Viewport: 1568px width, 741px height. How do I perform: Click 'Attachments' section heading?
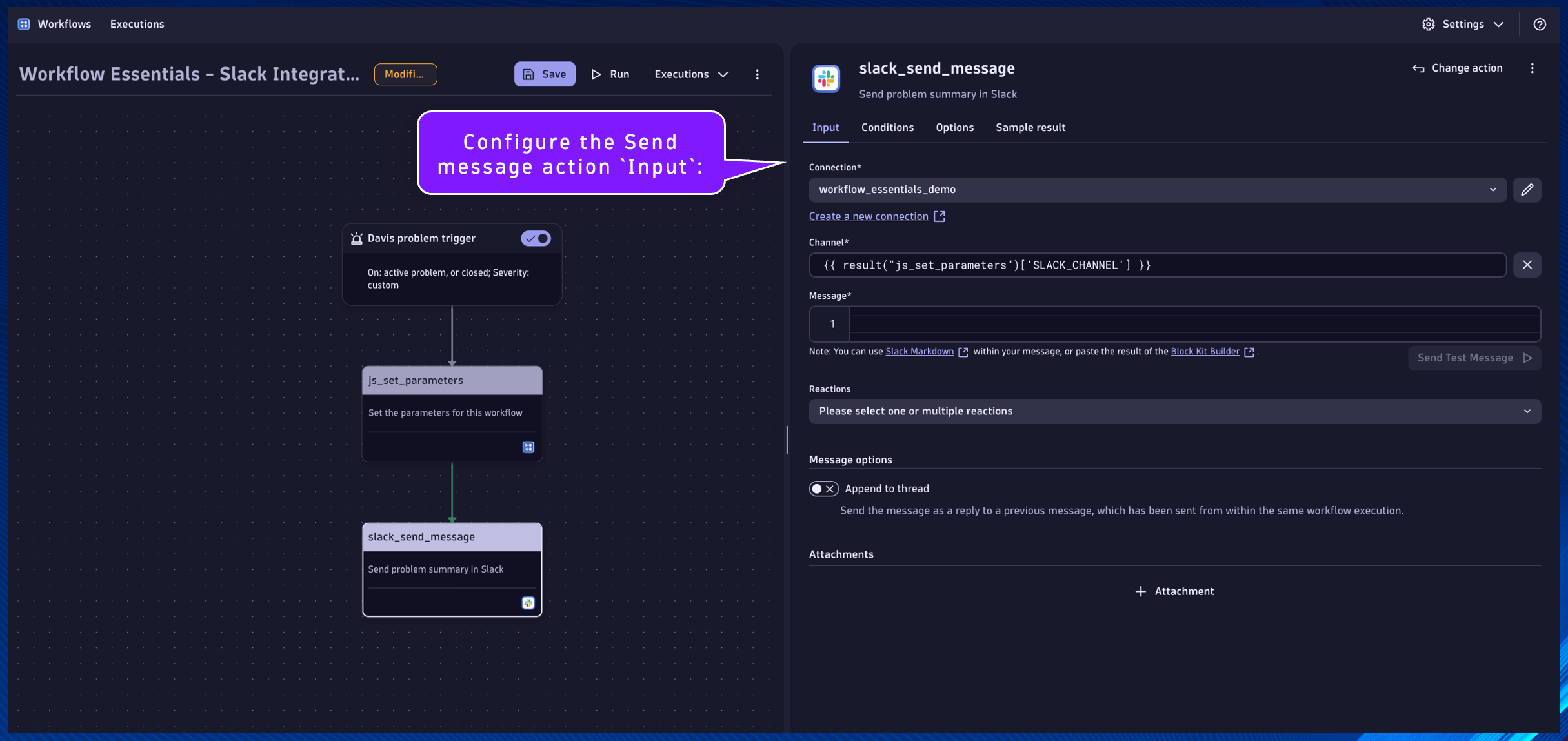pos(841,554)
